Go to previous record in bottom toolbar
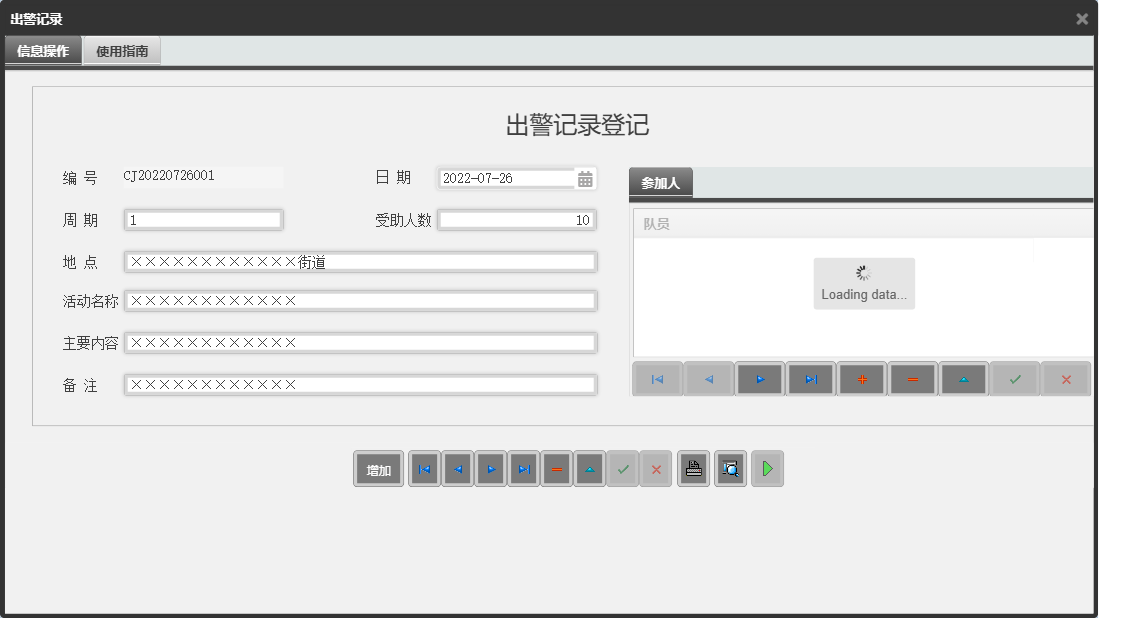This screenshot has width=1134, height=618. 458,470
